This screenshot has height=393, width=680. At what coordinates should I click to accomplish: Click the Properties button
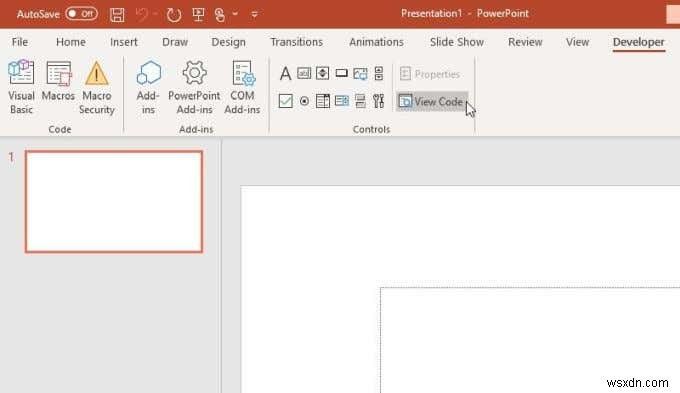(x=429, y=74)
